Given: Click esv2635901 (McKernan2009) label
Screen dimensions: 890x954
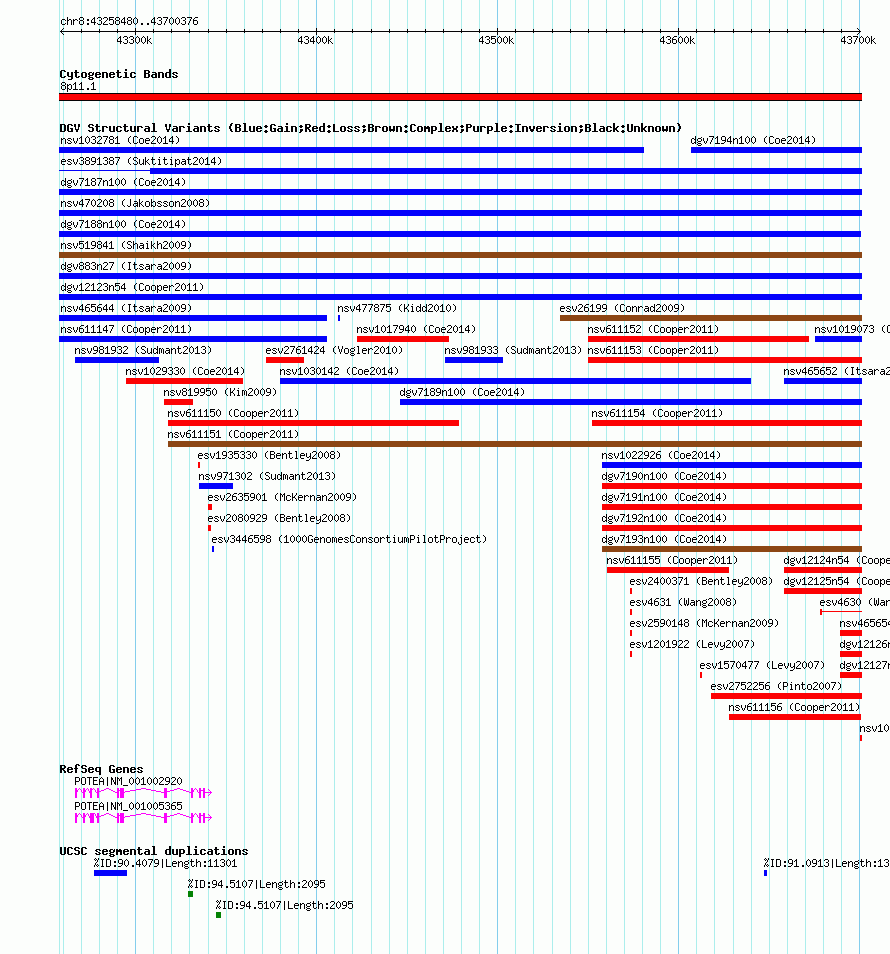Looking at the screenshot, I should coord(282,497).
